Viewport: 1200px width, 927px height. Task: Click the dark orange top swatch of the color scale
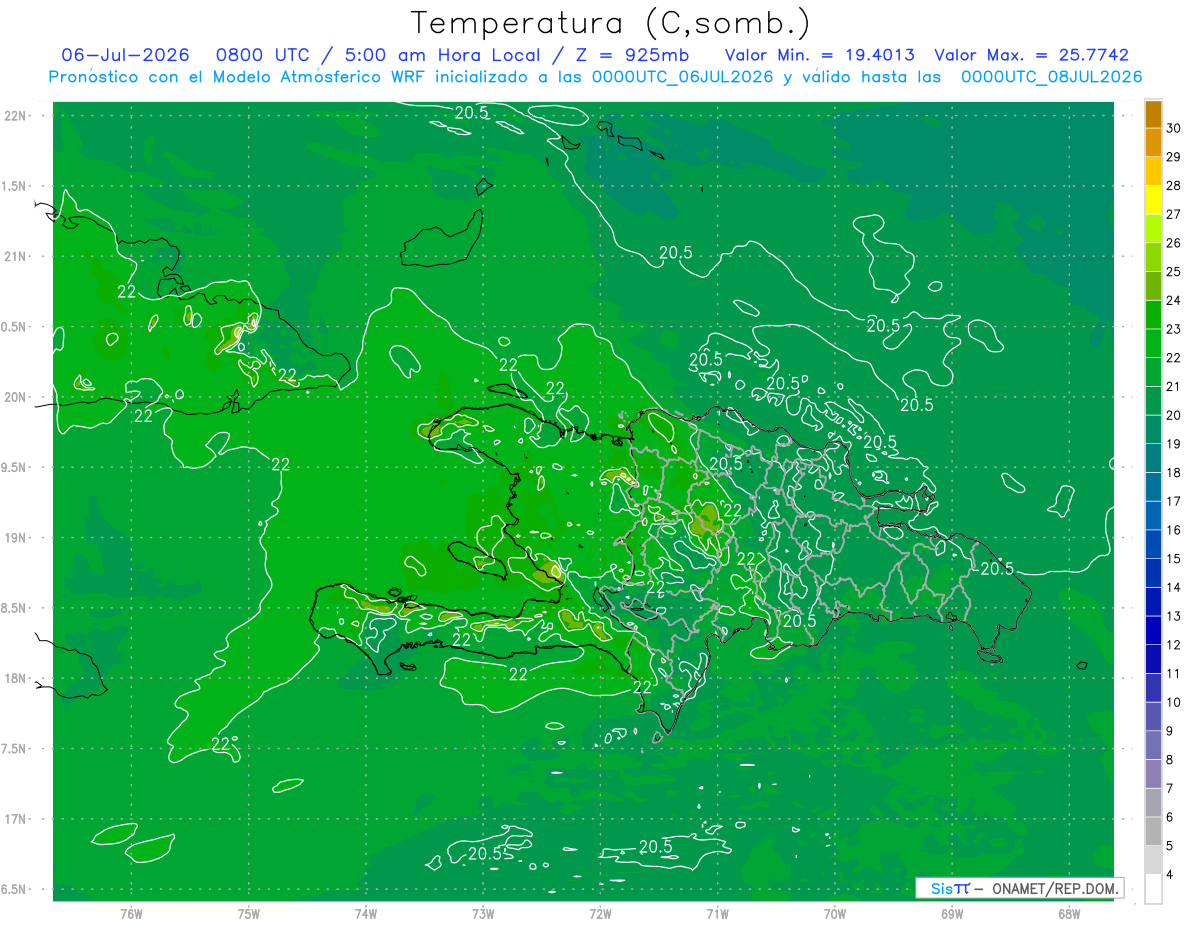[x=1153, y=113]
